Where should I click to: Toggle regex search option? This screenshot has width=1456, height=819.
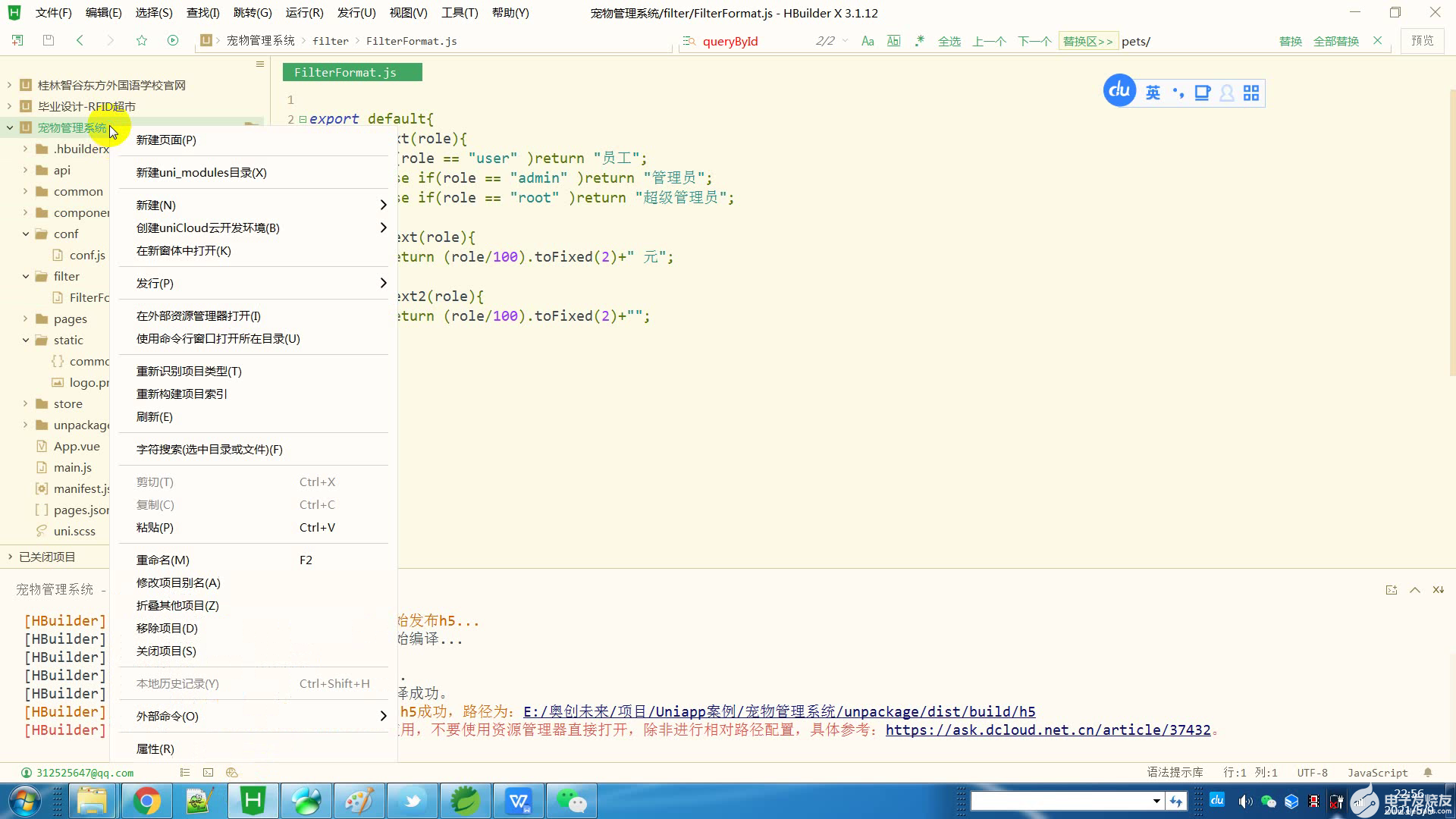pyautogui.click(x=919, y=41)
